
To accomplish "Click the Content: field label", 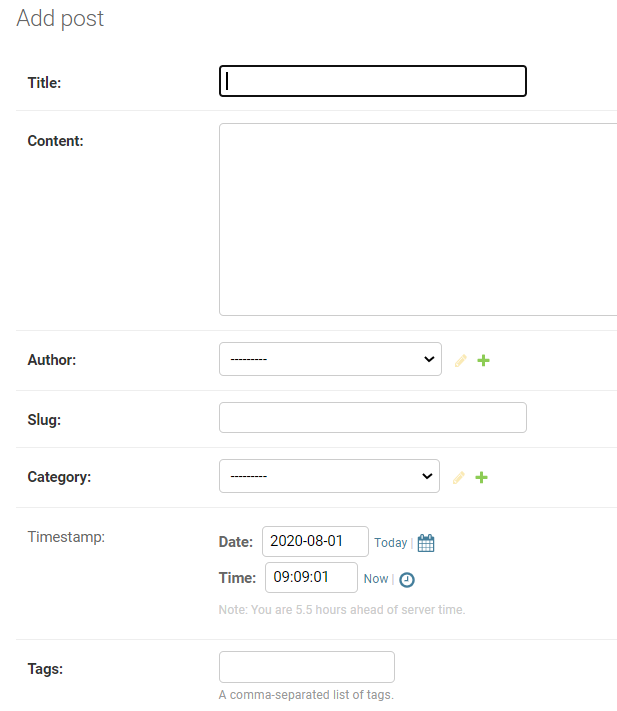I will (x=55, y=141).
